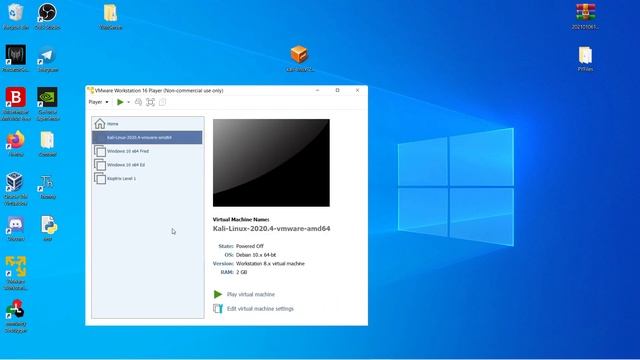Select the PYFiles folder on desktop

click(585, 58)
